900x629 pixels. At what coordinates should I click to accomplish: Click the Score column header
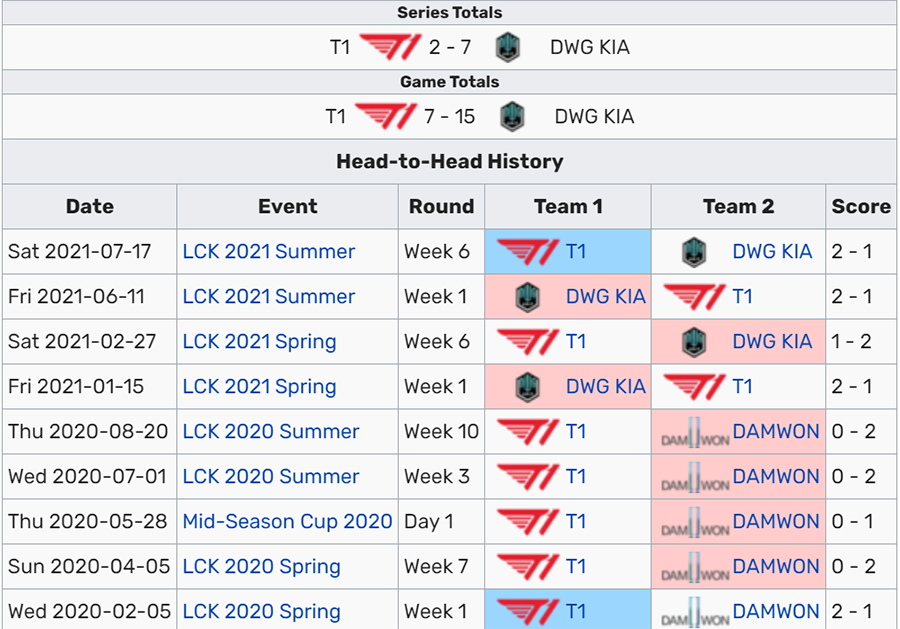[861, 207]
